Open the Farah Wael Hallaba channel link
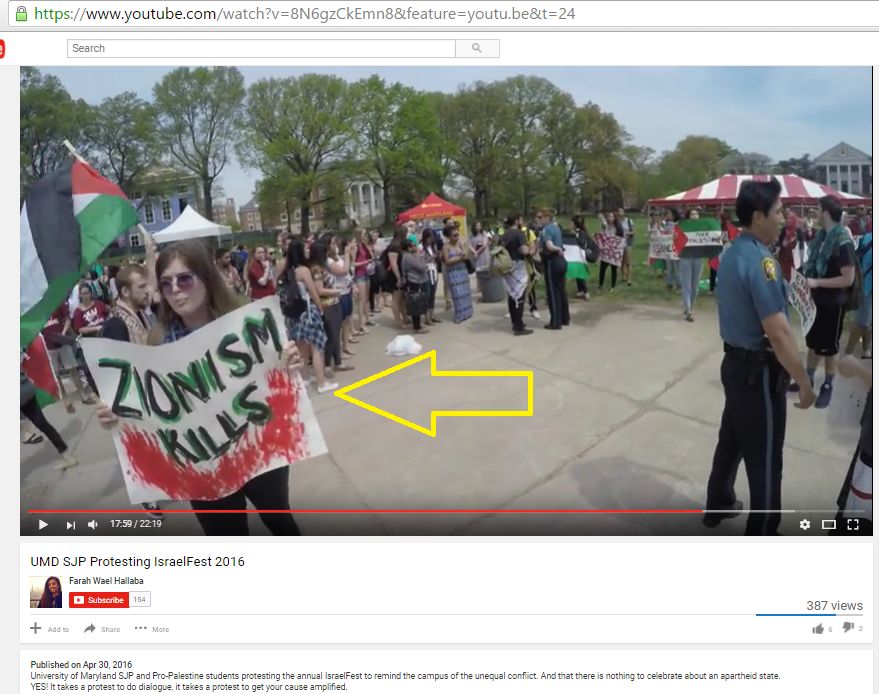The width and height of the screenshot is (879, 694). coord(108,581)
